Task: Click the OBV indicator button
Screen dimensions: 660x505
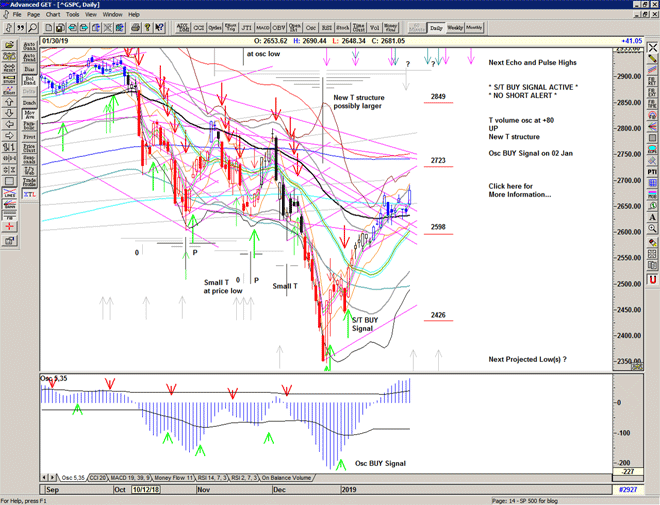Action: point(279,28)
